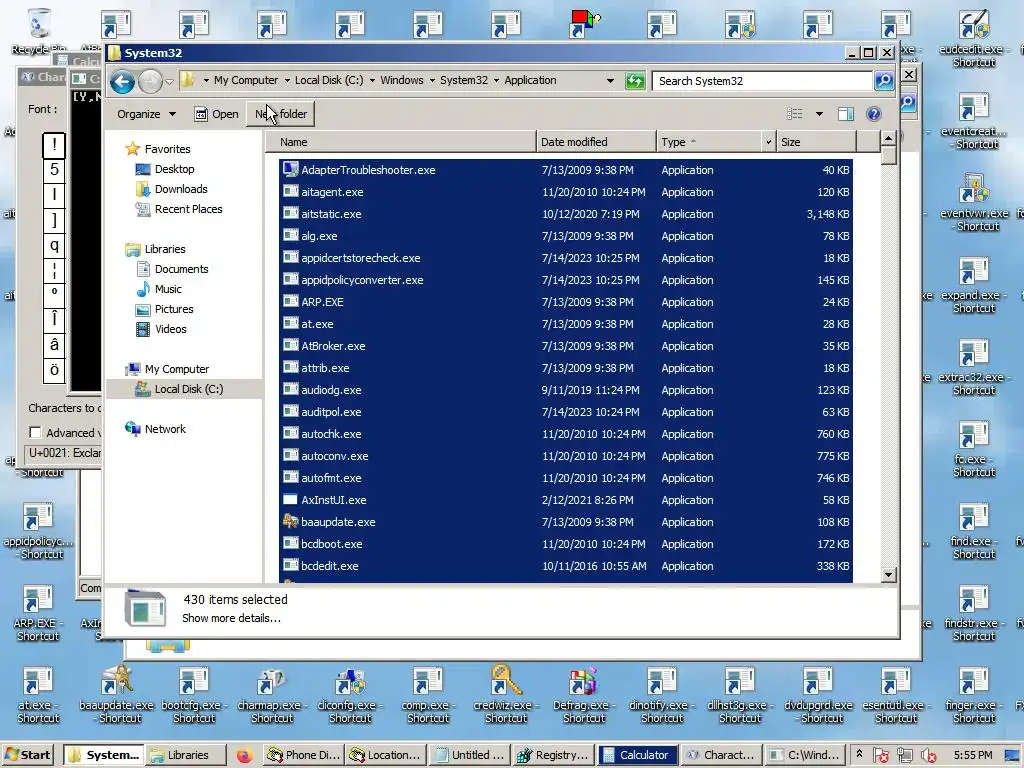Image resolution: width=1024 pixels, height=768 pixels.
Task: Refresh the System32 folder view
Action: (635, 81)
